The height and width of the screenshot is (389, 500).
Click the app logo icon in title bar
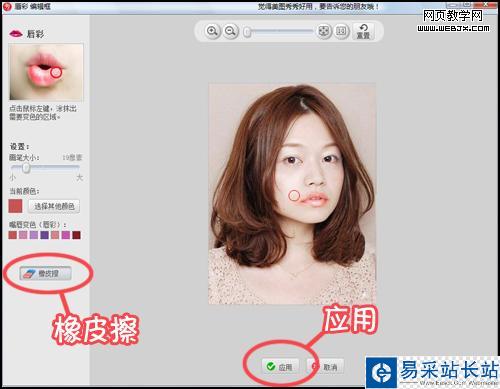tap(7, 6)
